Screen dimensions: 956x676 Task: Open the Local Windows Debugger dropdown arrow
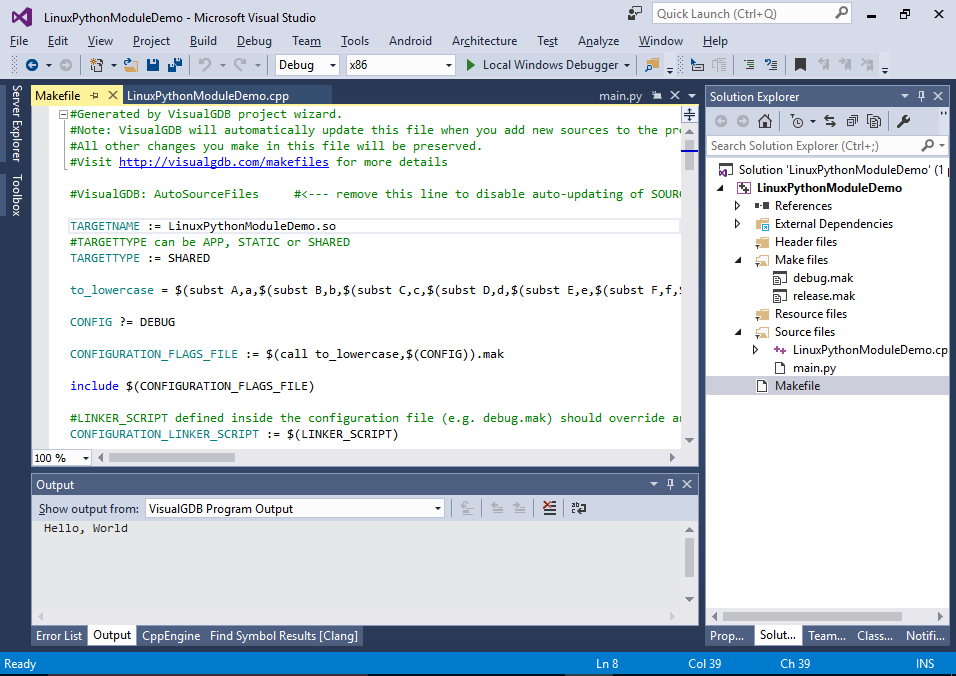(627, 65)
